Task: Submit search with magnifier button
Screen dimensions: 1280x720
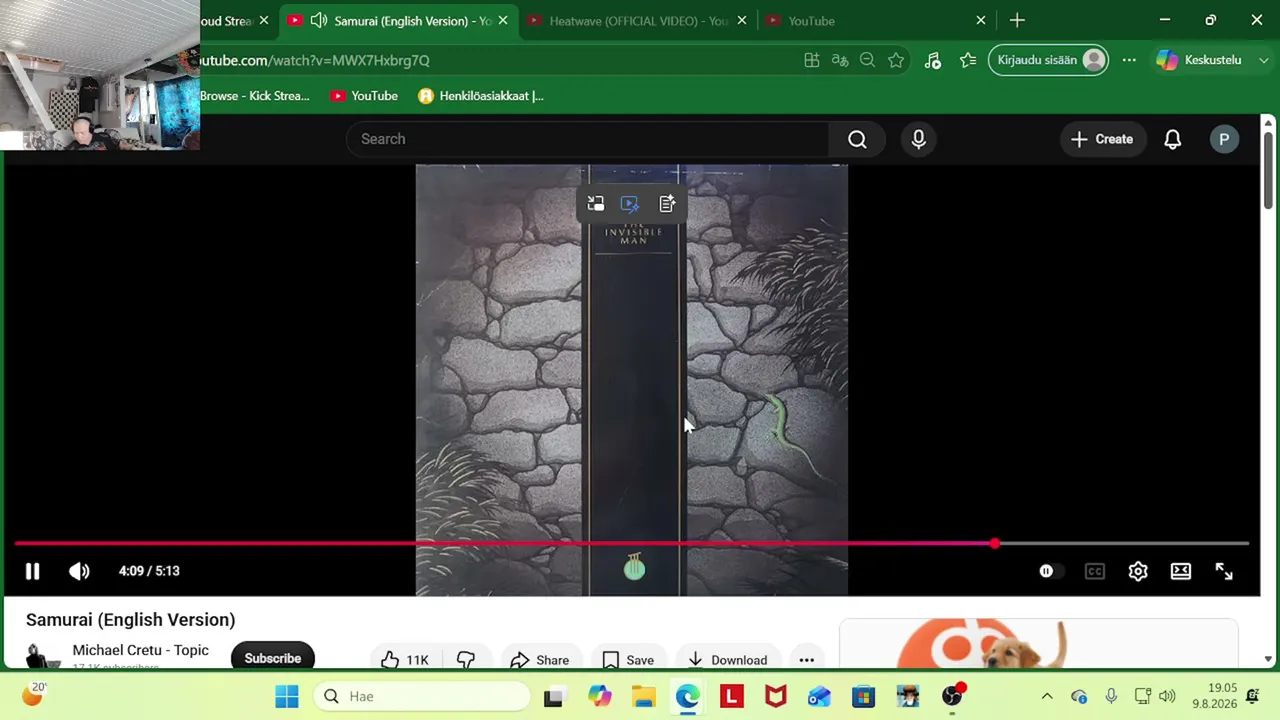Action: pyautogui.click(x=857, y=139)
